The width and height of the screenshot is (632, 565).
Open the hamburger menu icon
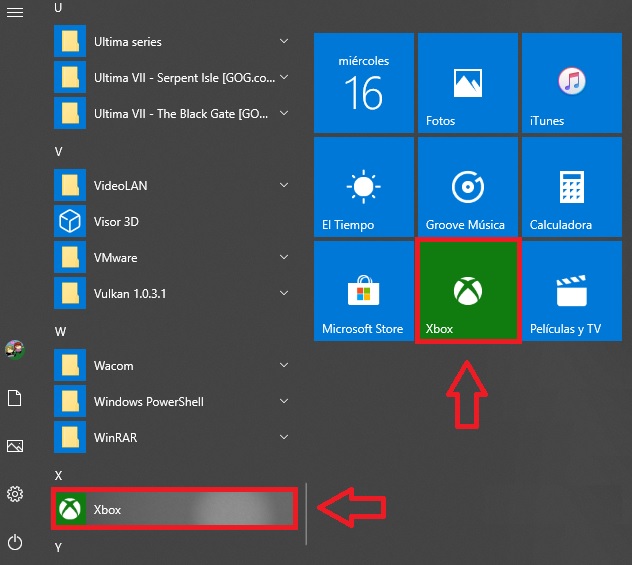point(15,12)
